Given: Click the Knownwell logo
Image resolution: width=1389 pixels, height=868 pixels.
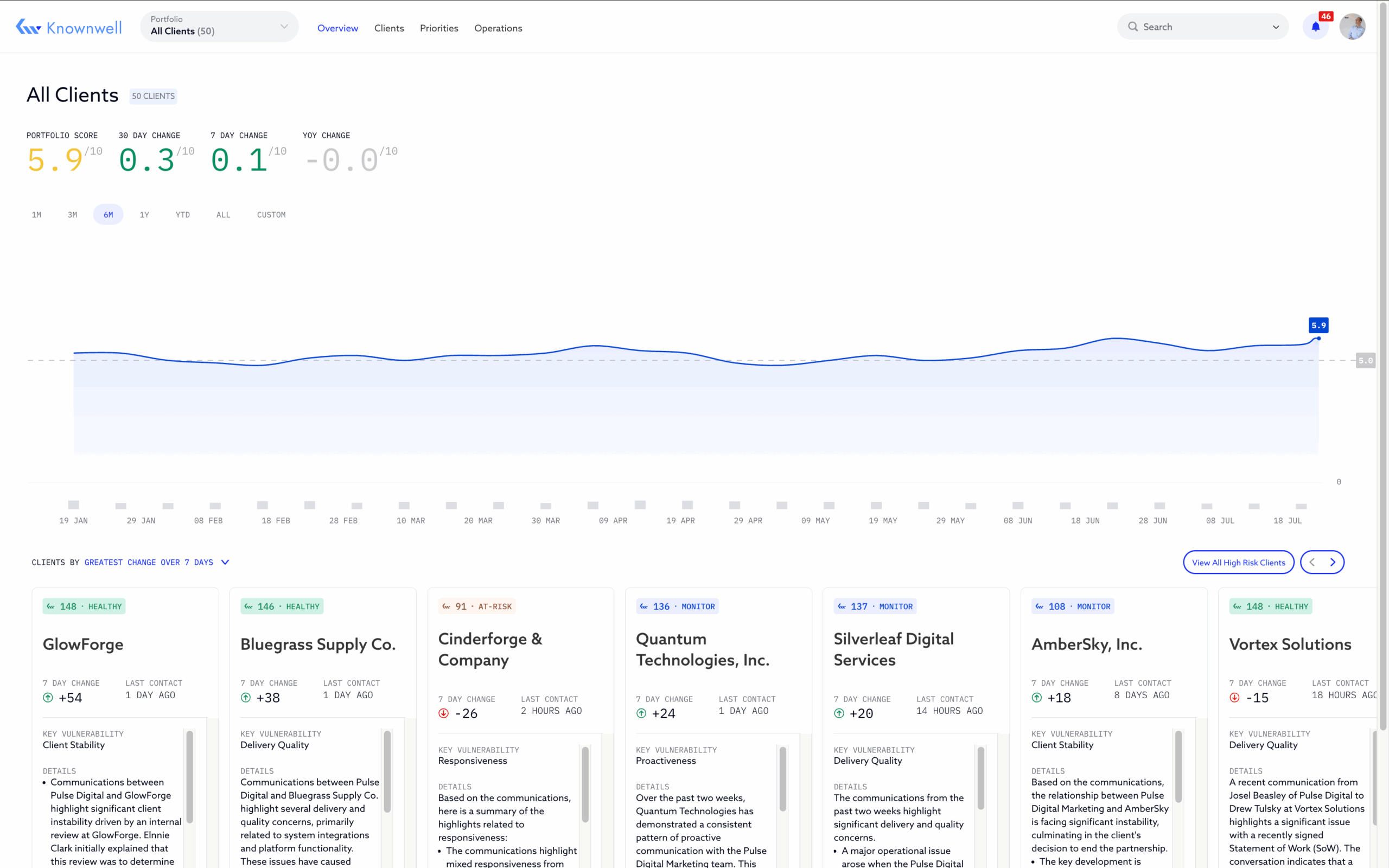Looking at the screenshot, I should pyautogui.click(x=68, y=27).
